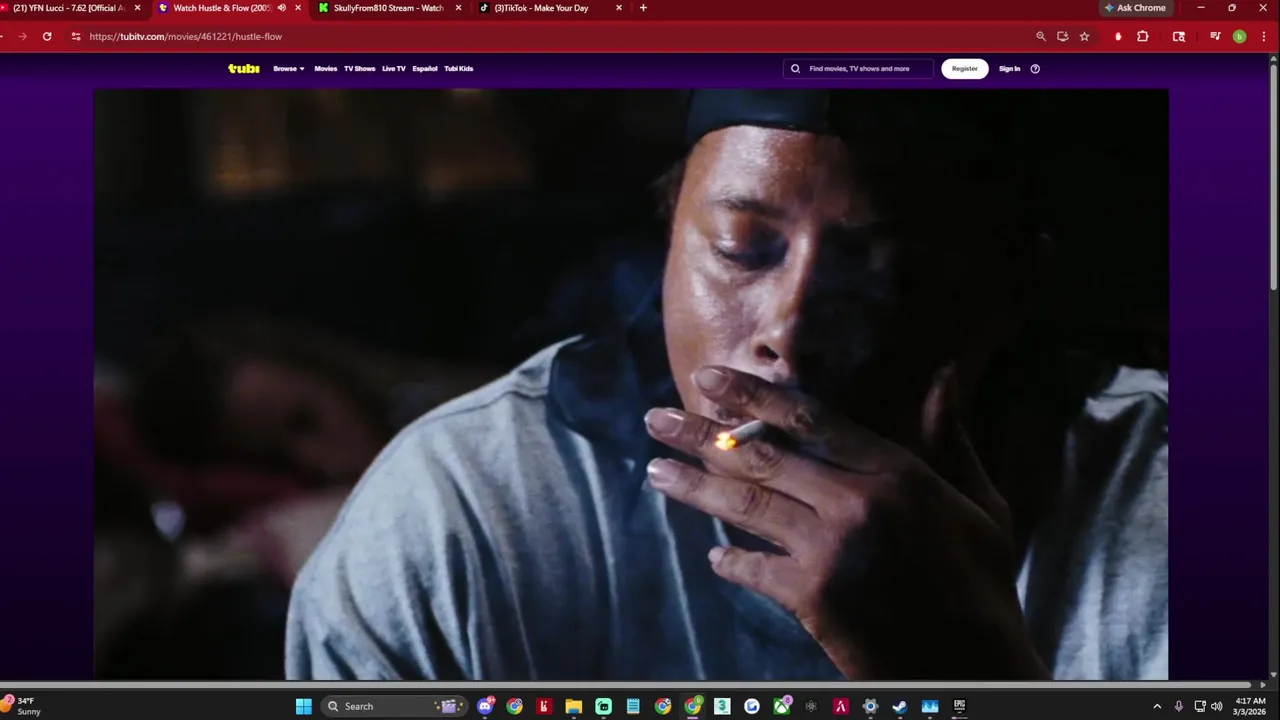Image resolution: width=1280 pixels, height=720 pixels.
Task: Click the Sign In link
Action: [1010, 69]
